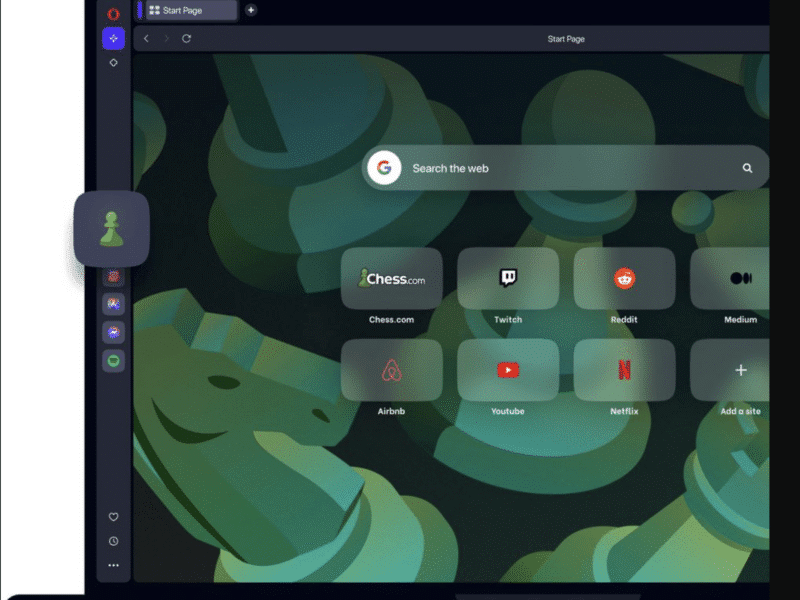Open the Opera logo menu
Viewport: 800px width, 600px height.
(113, 13)
